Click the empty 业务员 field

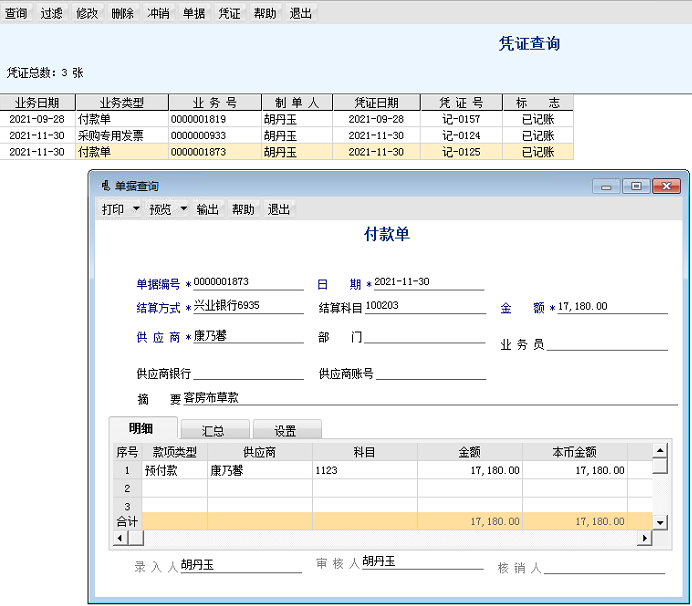607,343
